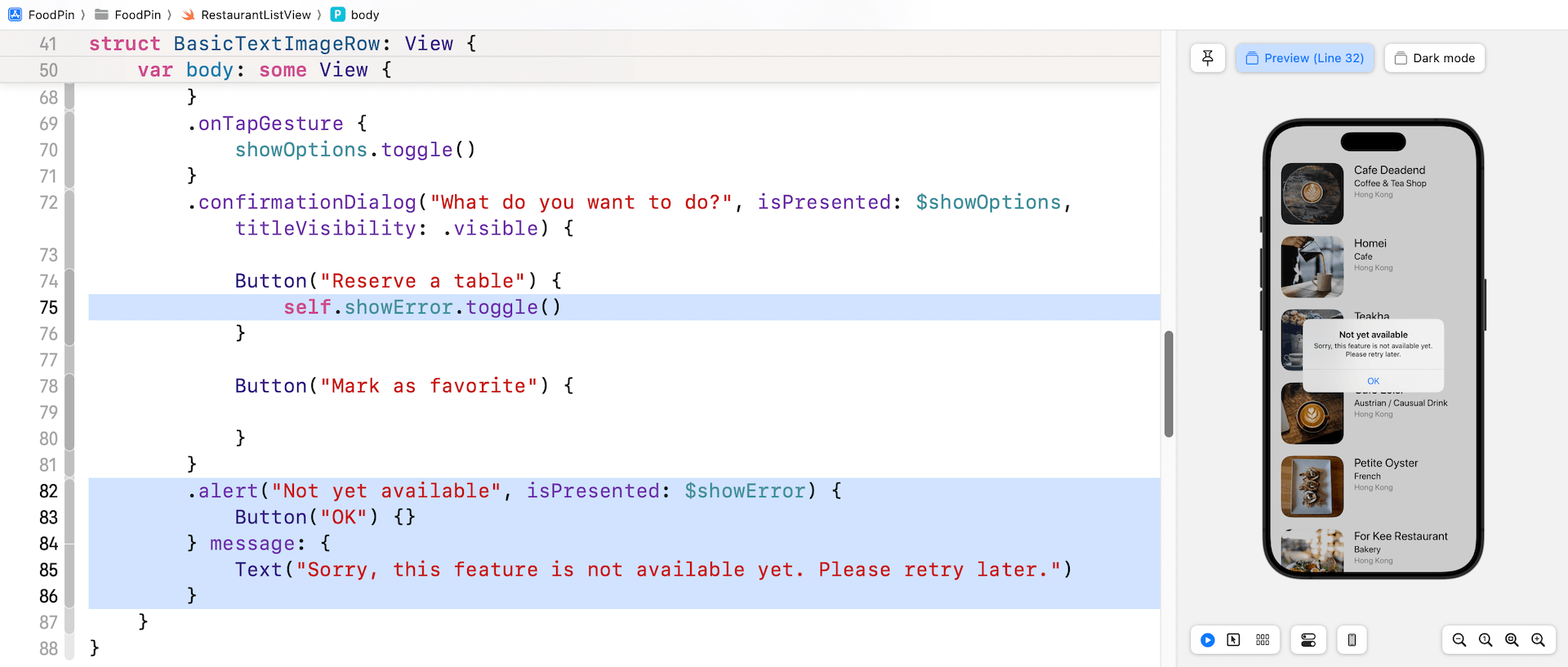This screenshot has height=667, width=1568.
Task: Zoom in the preview canvas
Action: [1538, 640]
